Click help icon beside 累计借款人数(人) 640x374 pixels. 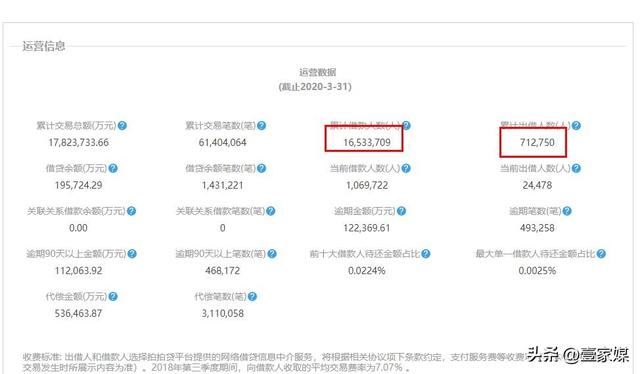point(406,125)
